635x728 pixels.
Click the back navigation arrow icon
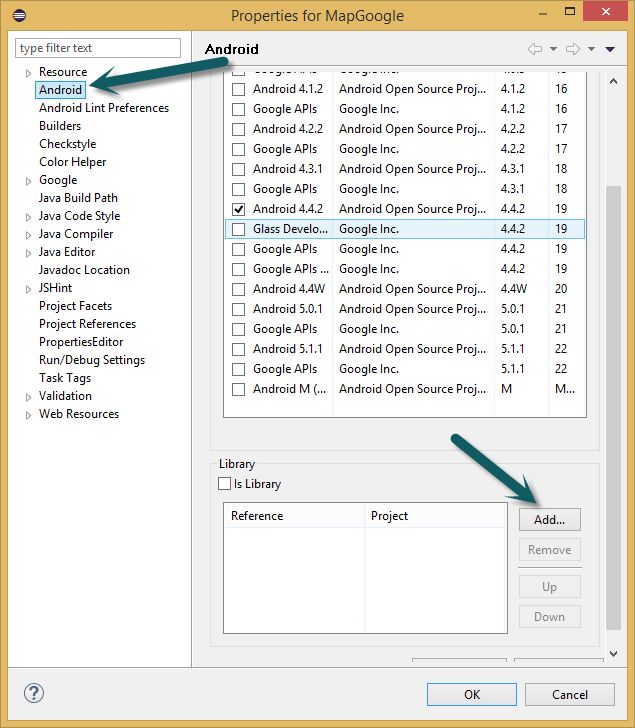click(535, 49)
